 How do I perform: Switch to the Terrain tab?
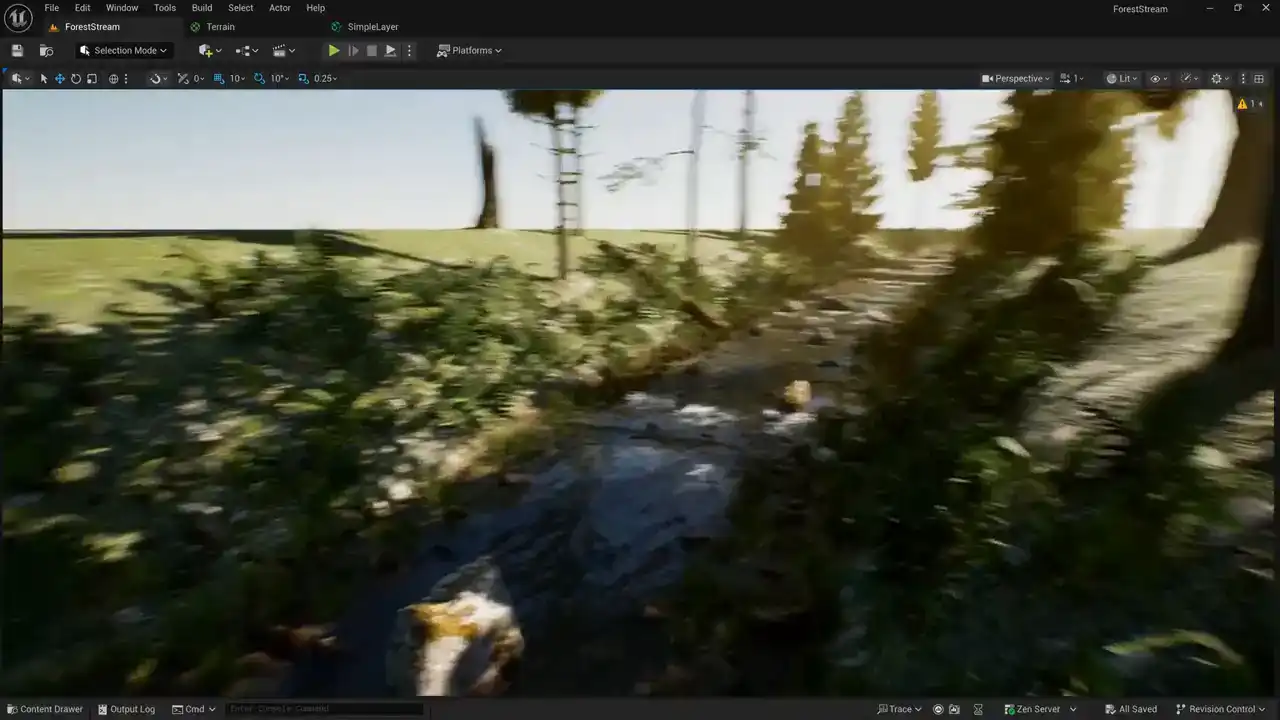pyautogui.click(x=220, y=27)
